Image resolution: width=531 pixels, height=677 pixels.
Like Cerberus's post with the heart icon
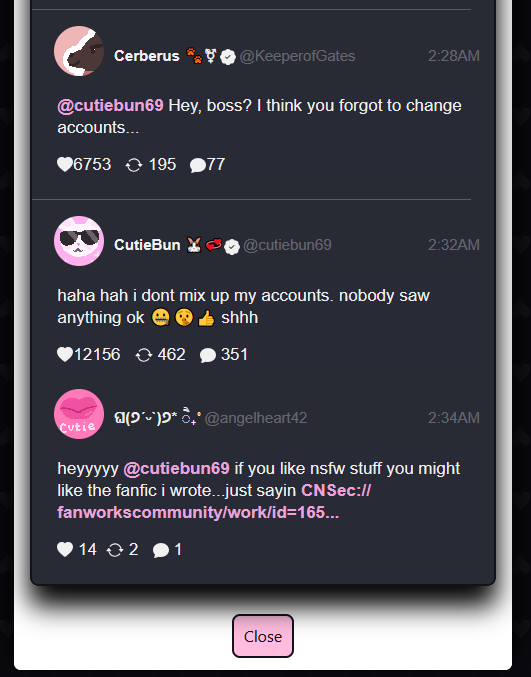65,165
